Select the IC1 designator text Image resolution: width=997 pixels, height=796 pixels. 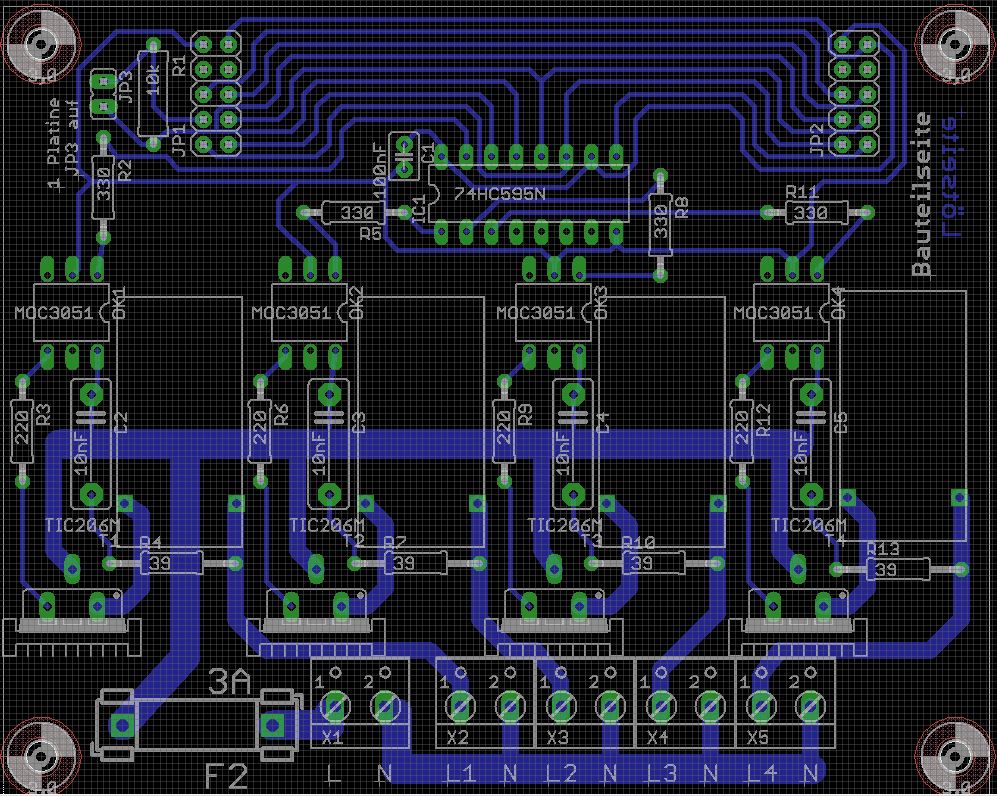pos(420,210)
